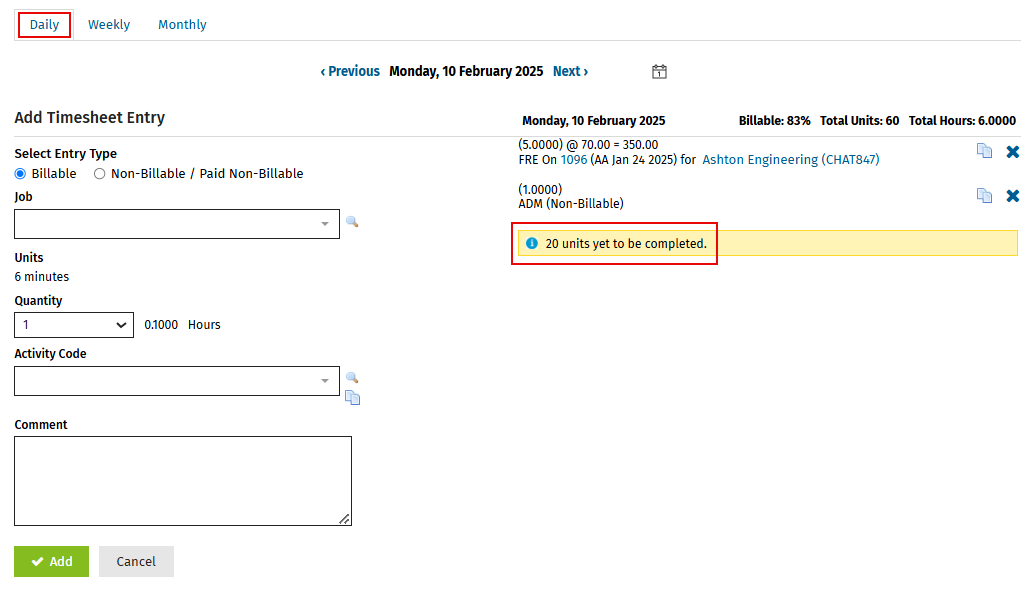Delete the ADM Non-Billable entry
Image resolution: width=1032 pixels, height=590 pixels.
(x=1012, y=196)
